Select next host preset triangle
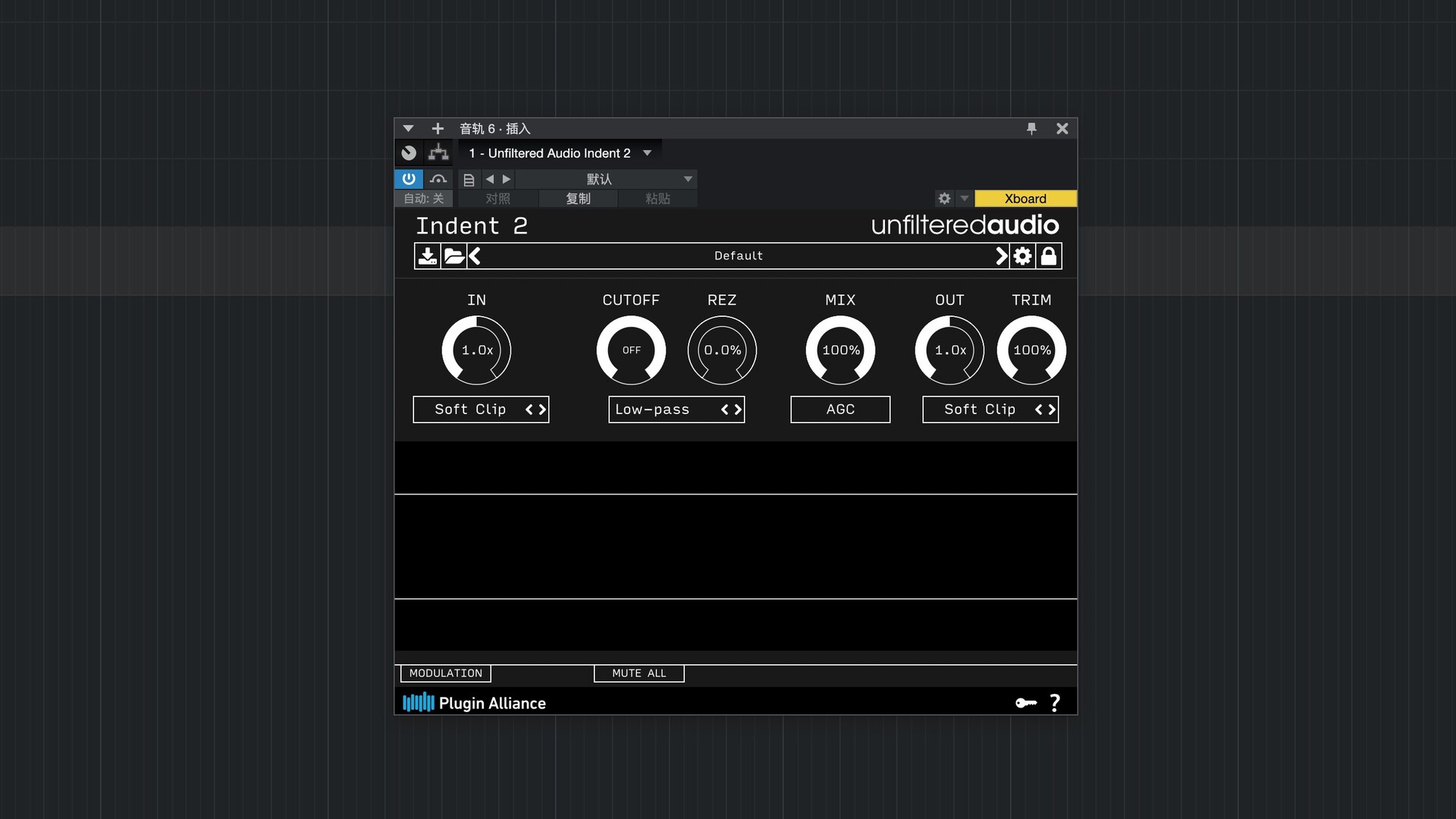1456x819 pixels. 507,180
